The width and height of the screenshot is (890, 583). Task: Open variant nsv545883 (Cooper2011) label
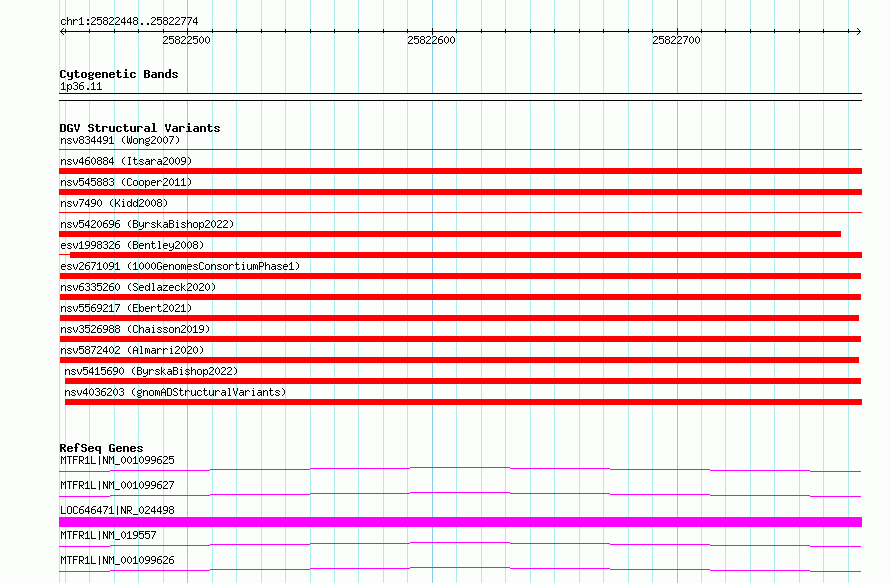pyautogui.click(x=126, y=182)
